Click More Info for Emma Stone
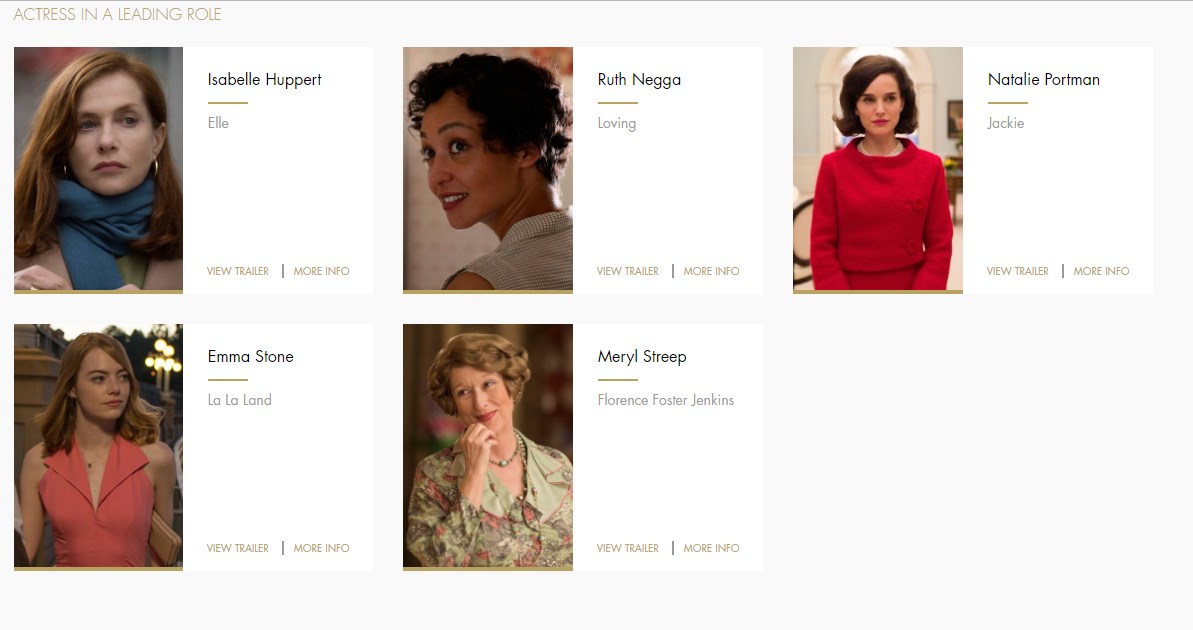The height and width of the screenshot is (630, 1193). [x=321, y=548]
